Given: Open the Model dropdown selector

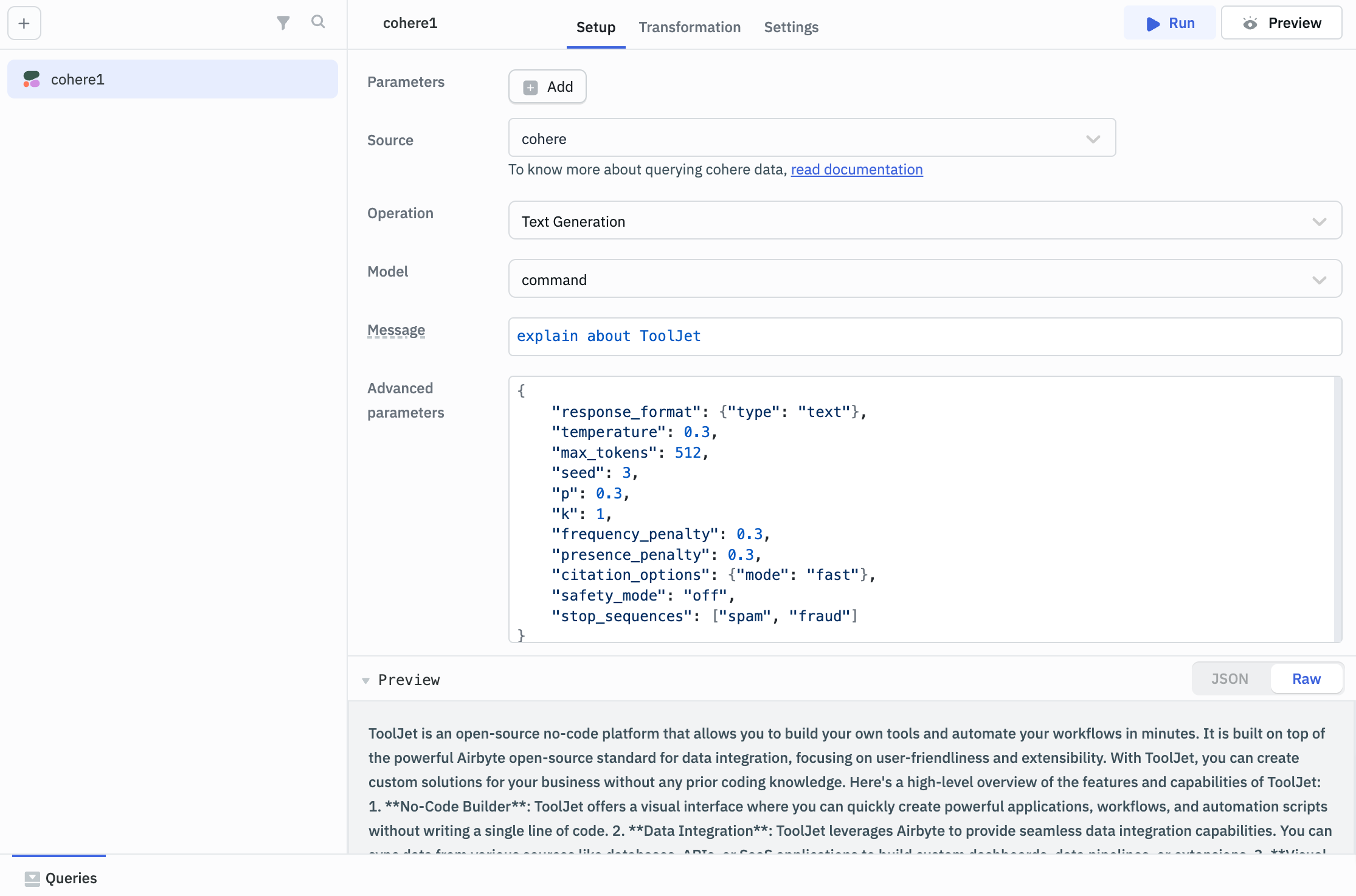Looking at the screenshot, I should 925,279.
